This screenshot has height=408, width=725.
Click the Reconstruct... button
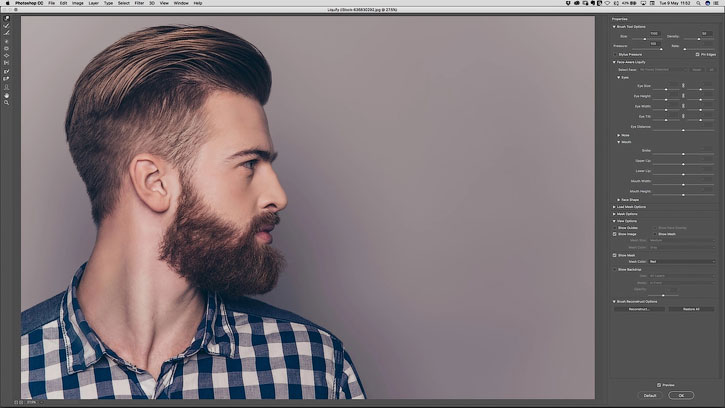(639, 309)
